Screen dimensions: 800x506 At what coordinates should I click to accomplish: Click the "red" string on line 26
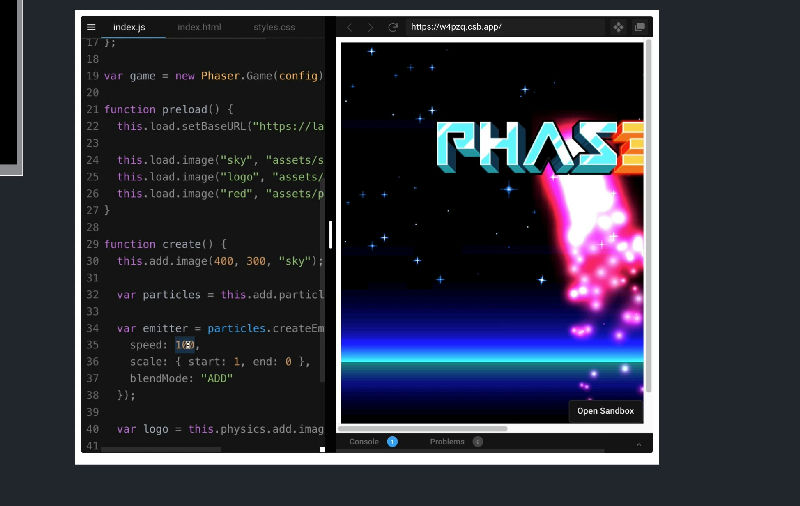[x=236, y=194]
